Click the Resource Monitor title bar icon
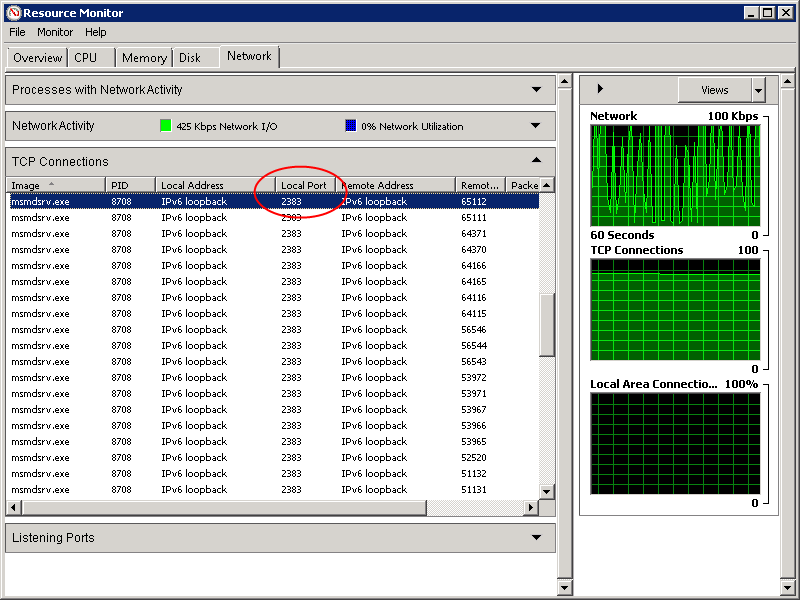 coord(14,13)
